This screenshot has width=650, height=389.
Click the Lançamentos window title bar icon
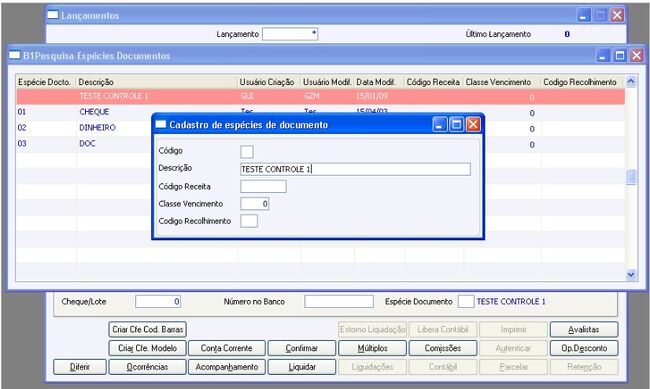pos(53,15)
